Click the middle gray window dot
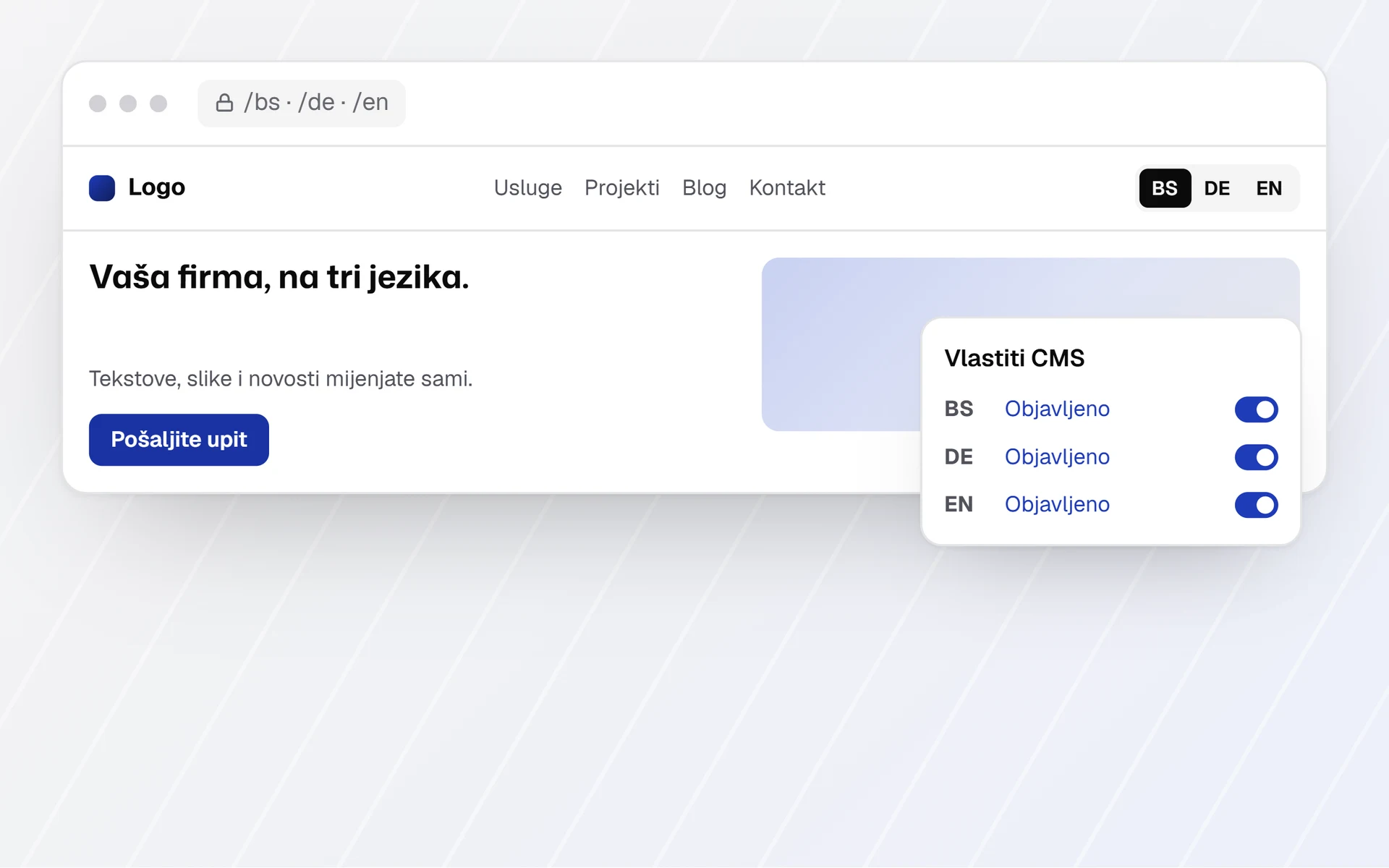 click(128, 103)
